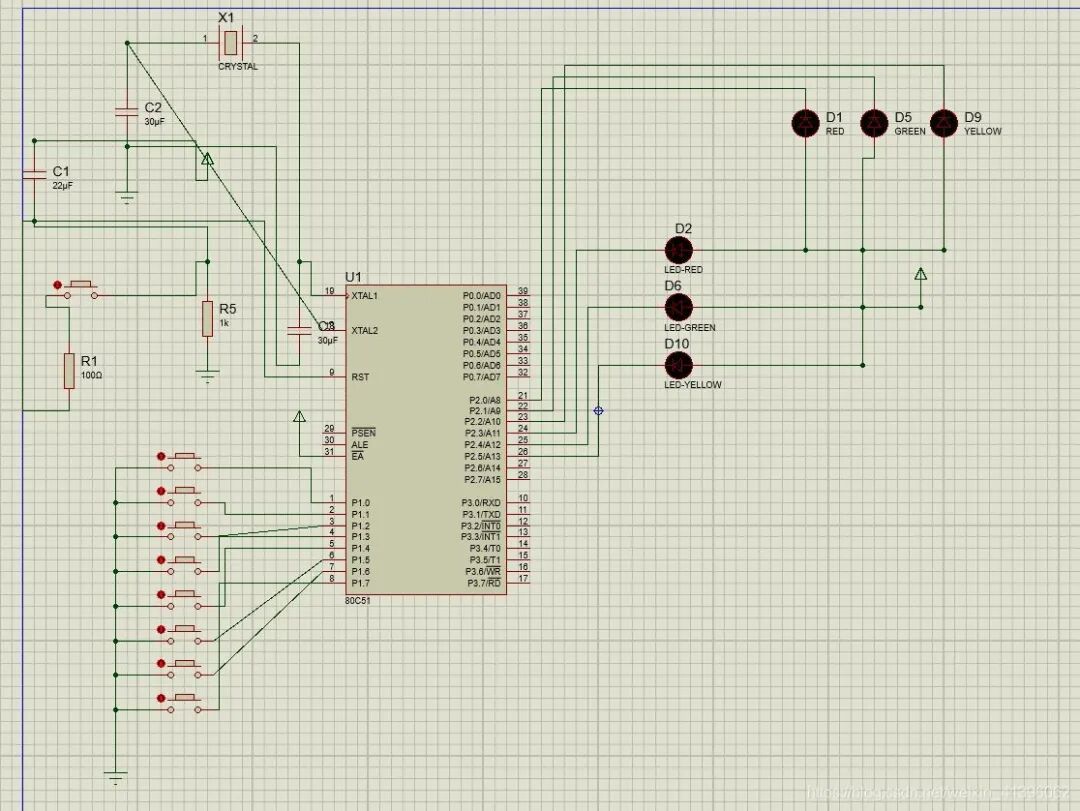Image resolution: width=1080 pixels, height=811 pixels.
Task: Click capacitor C1 marked 22µF
Action: click(36, 172)
